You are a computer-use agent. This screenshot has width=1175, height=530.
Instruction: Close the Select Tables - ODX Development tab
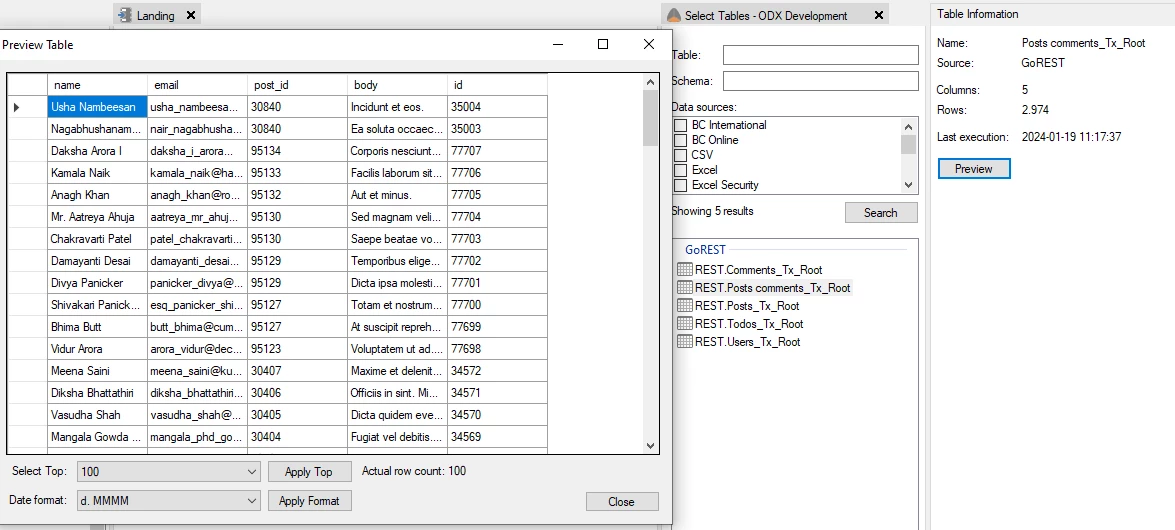pyautogui.click(x=879, y=15)
